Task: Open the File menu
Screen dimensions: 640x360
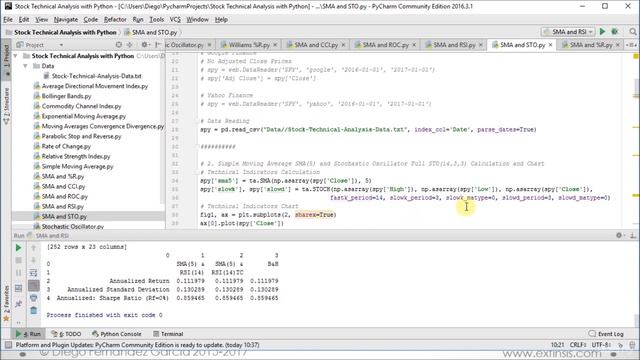Action: tap(8, 19)
